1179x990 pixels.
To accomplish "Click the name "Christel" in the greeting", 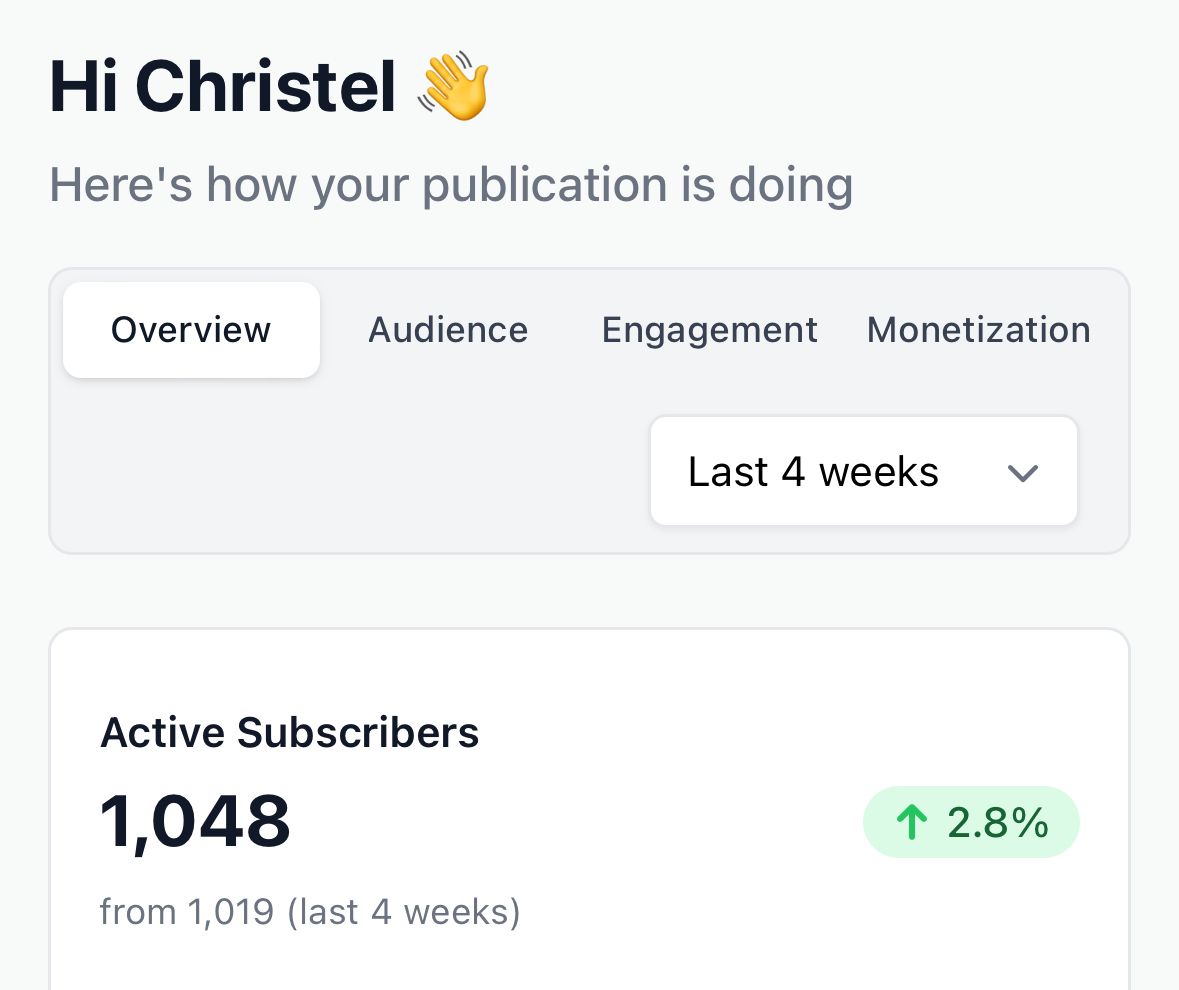I will point(266,88).
